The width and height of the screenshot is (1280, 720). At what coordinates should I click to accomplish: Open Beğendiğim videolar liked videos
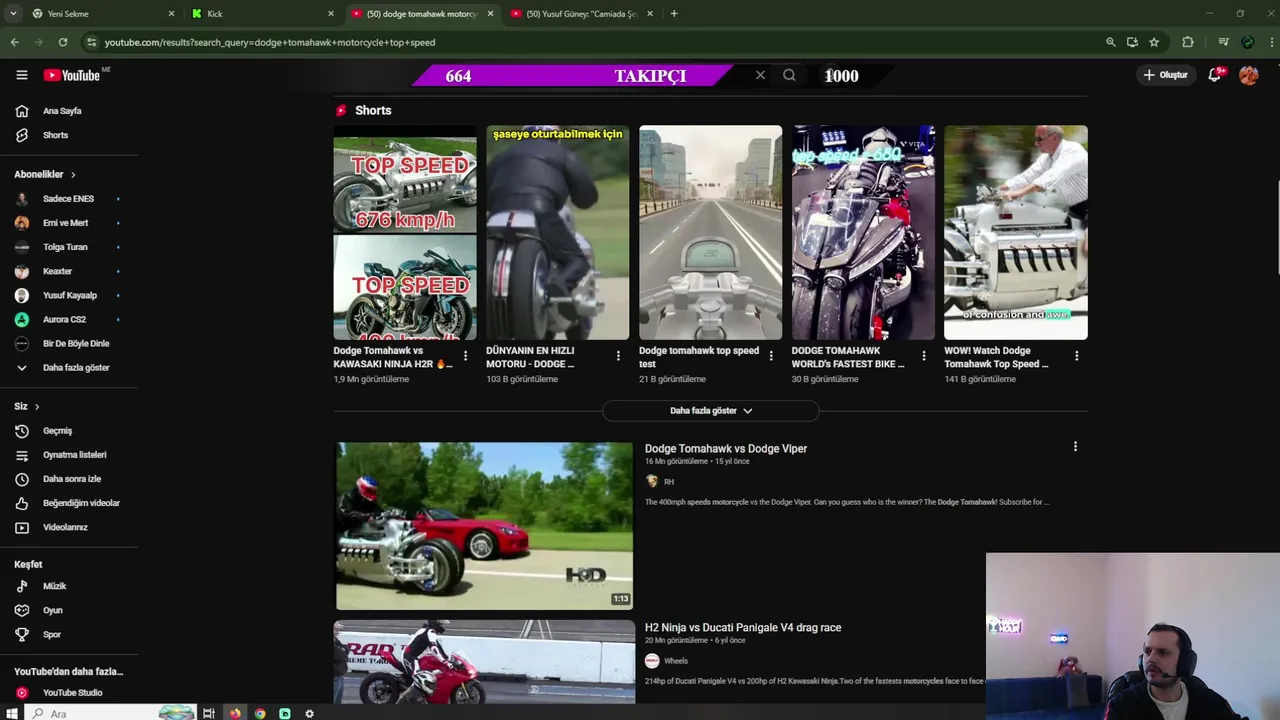(x=81, y=503)
